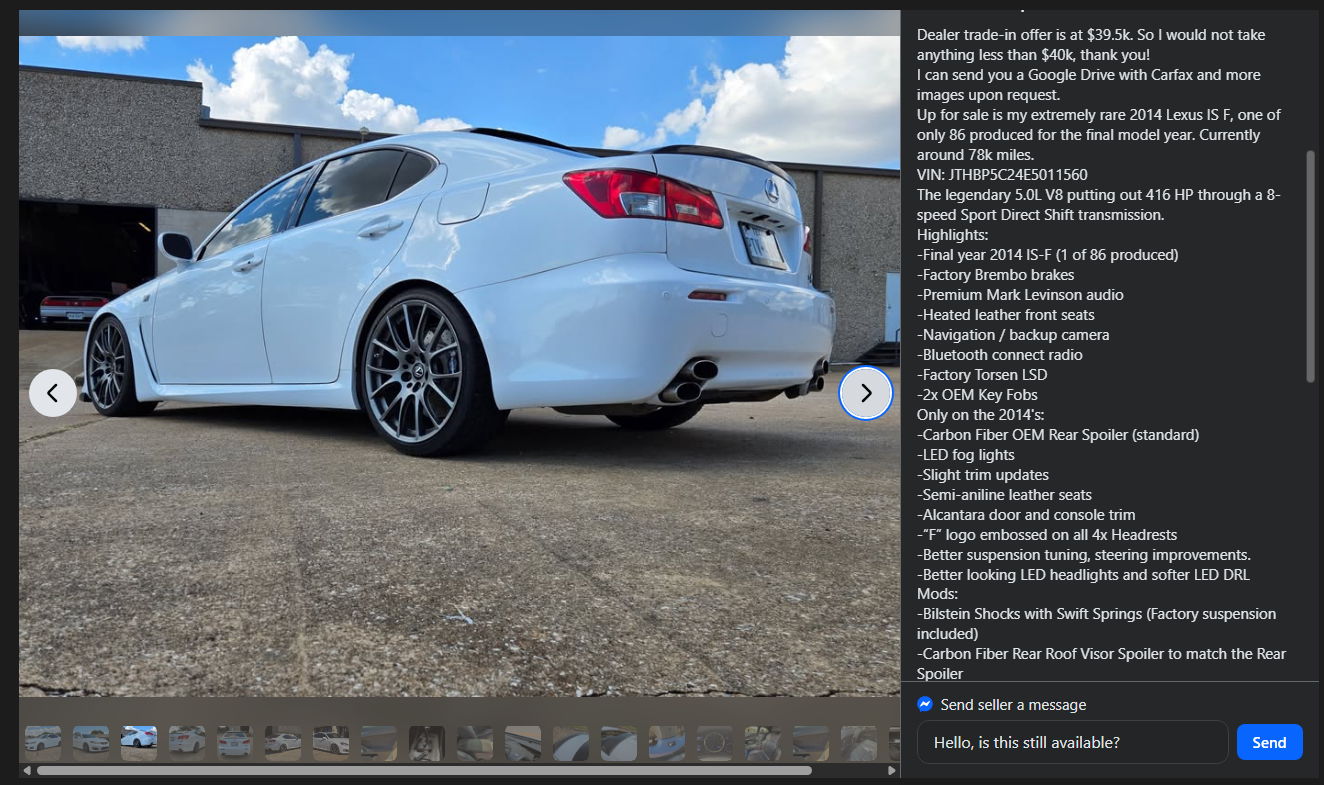Open the first thumbnail in the strip
1324x785 pixels.
click(x=43, y=743)
